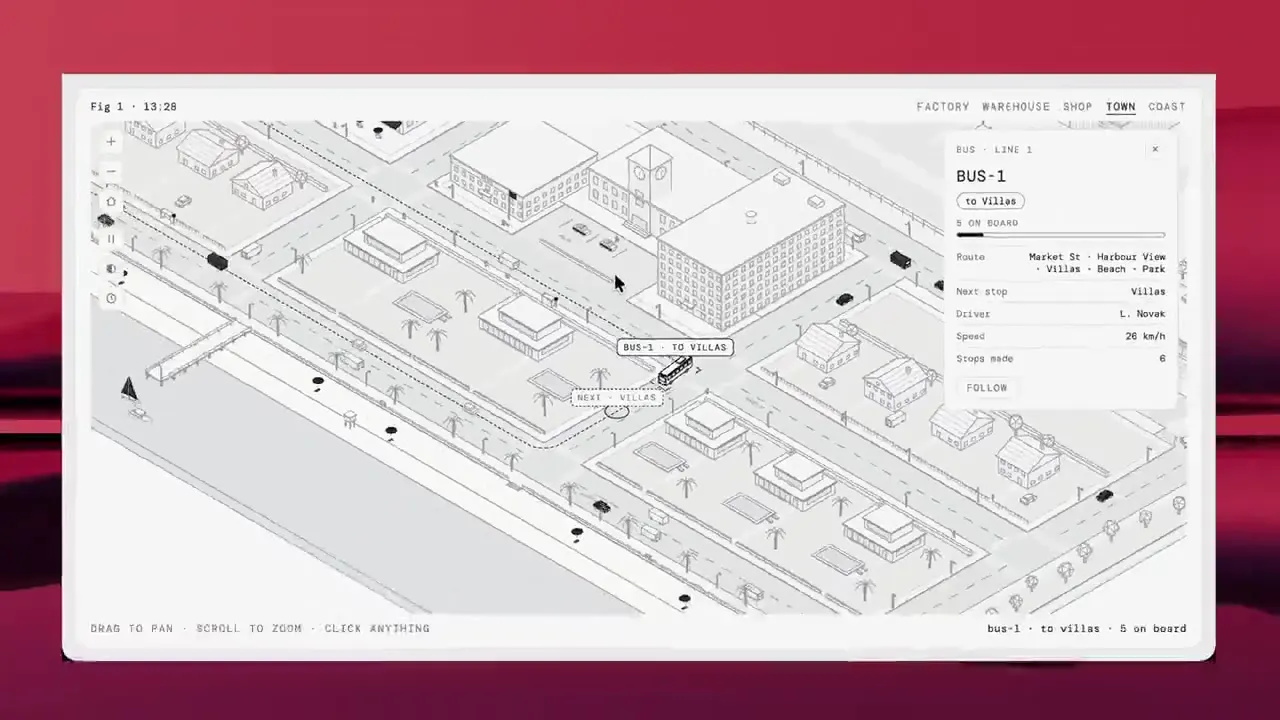Switch to the Factory tab
This screenshot has height=720, width=1280.
[x=943, y=107]
